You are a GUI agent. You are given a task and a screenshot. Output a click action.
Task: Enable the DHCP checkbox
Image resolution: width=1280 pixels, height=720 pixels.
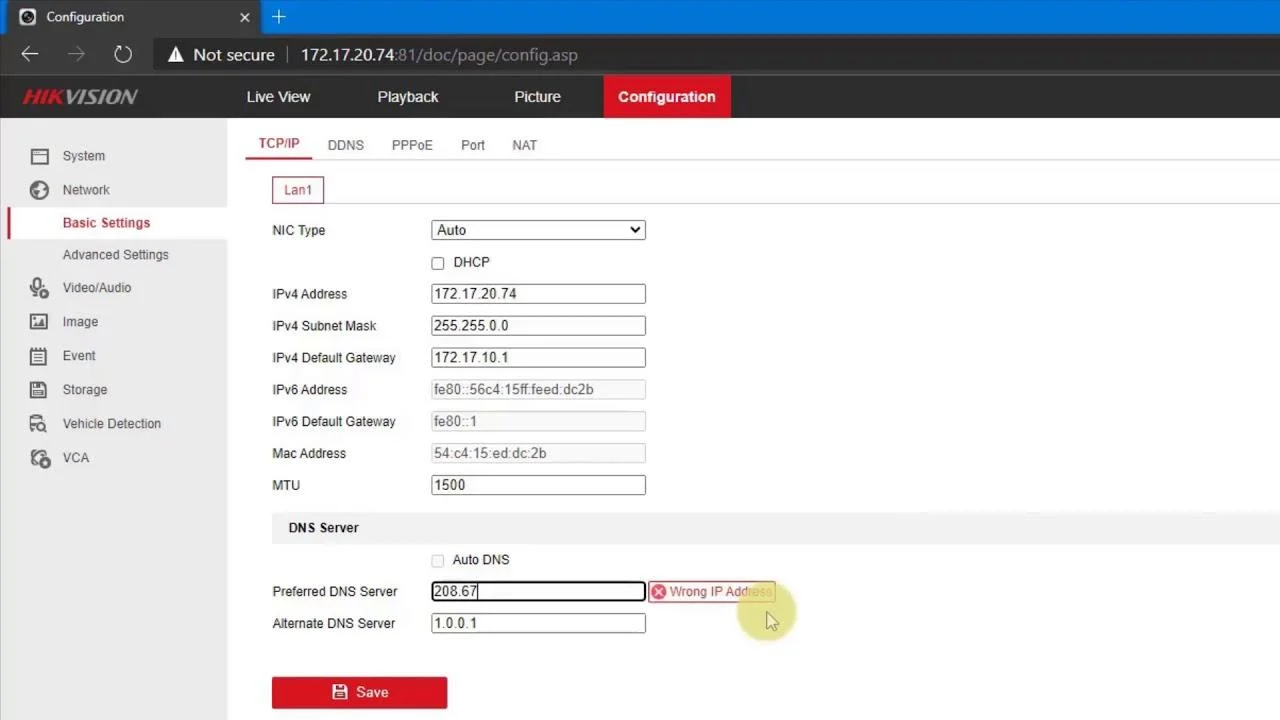click(438, 263)
